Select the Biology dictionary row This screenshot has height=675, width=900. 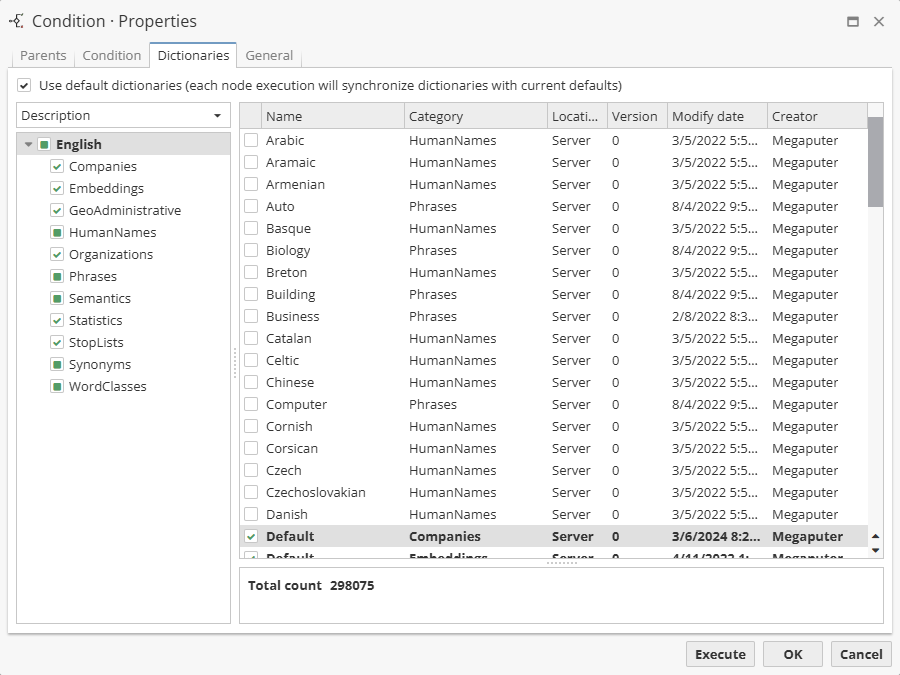coord(288,251)
